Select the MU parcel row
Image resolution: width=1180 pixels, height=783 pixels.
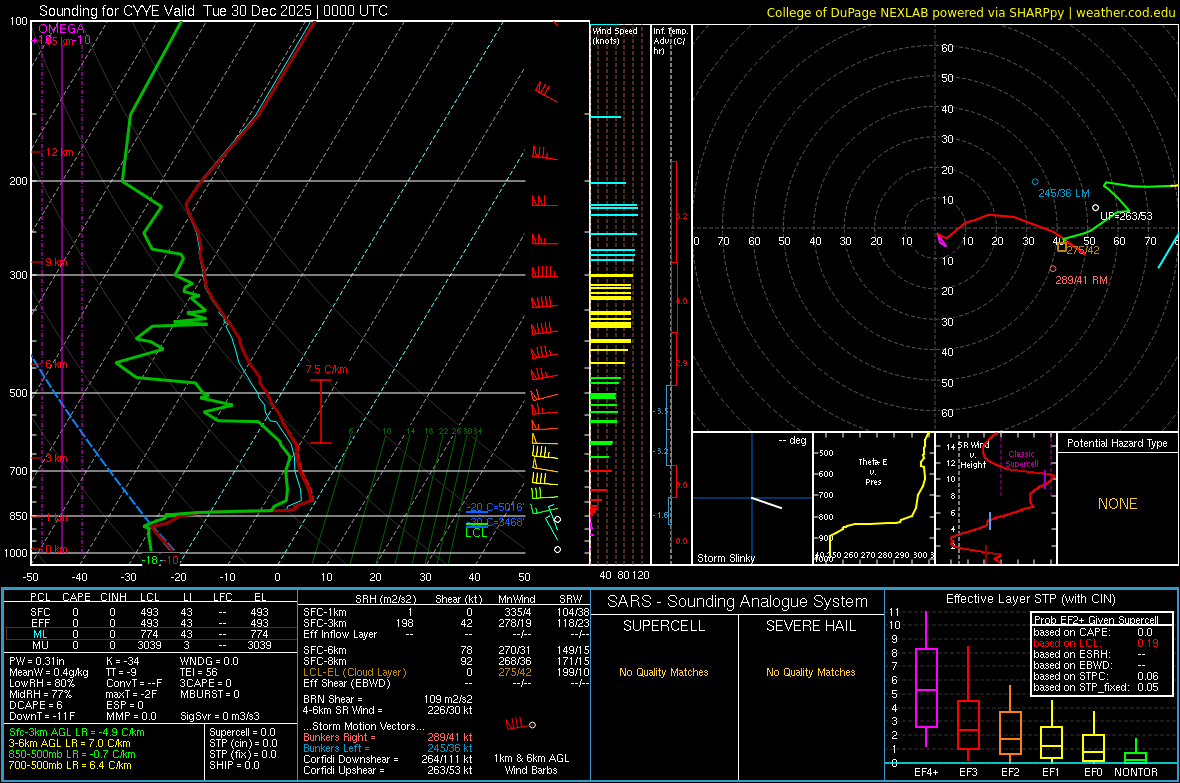[151, 645]
